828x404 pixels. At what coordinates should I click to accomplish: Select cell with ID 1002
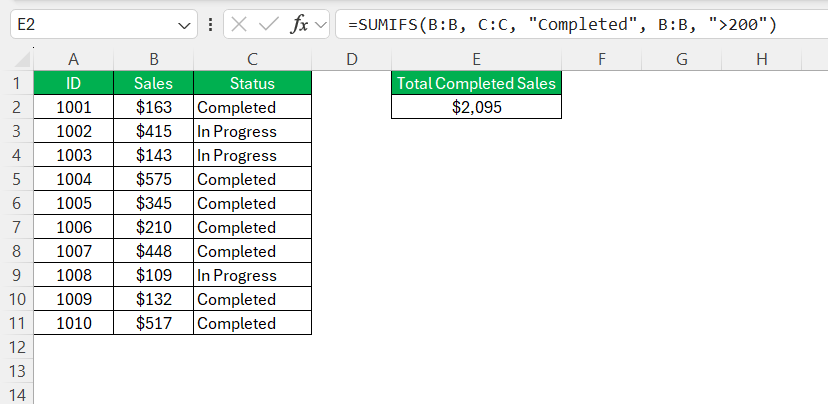pyautogui.click(x=73, y=131)
